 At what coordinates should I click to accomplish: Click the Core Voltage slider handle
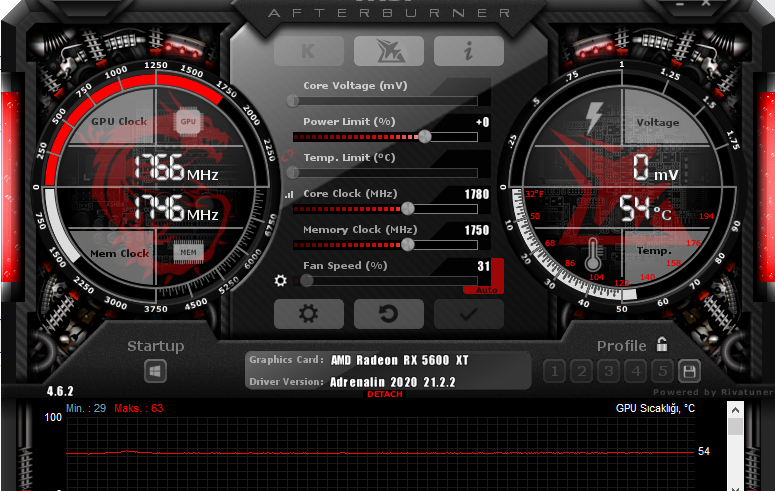tap(293, 101)
